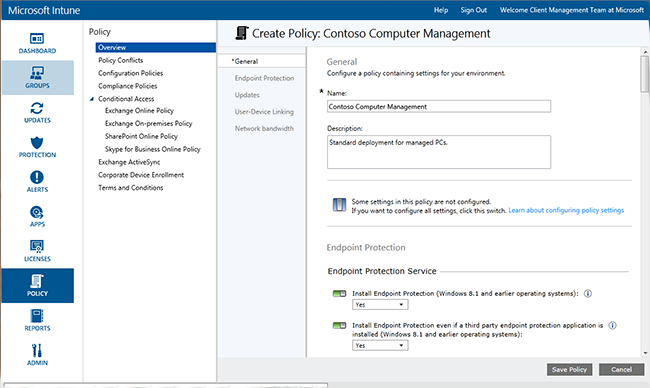Collapse the Conditional Access tree node

[92, 99]
